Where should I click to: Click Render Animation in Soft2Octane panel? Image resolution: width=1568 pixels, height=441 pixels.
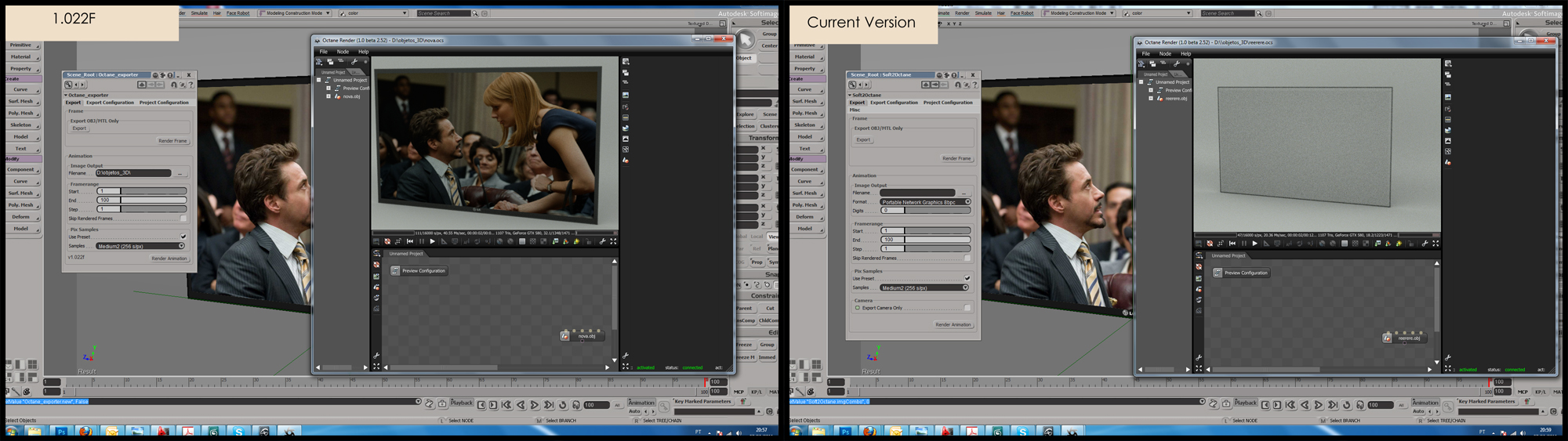(953, 324)
